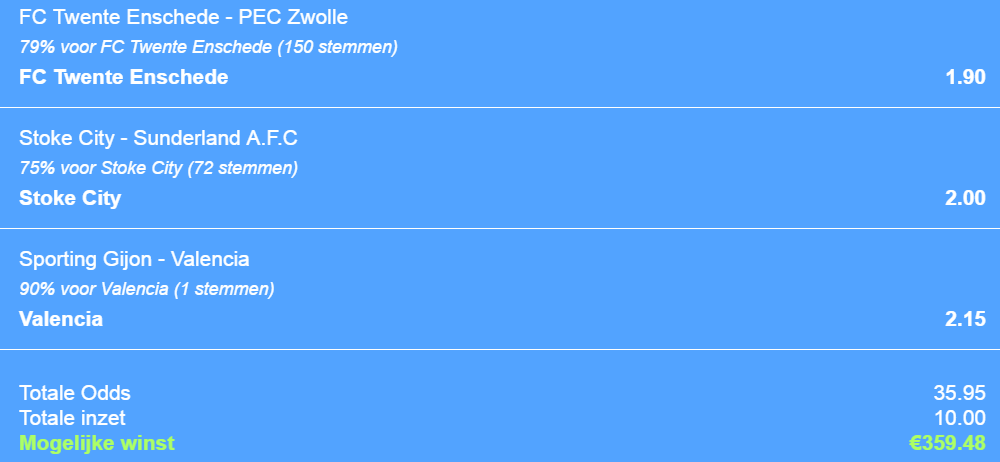The width and height of the screenshot is (1000, 462).
Task: Click the 90% voor Valencia vote text
Action: (146, 289)
